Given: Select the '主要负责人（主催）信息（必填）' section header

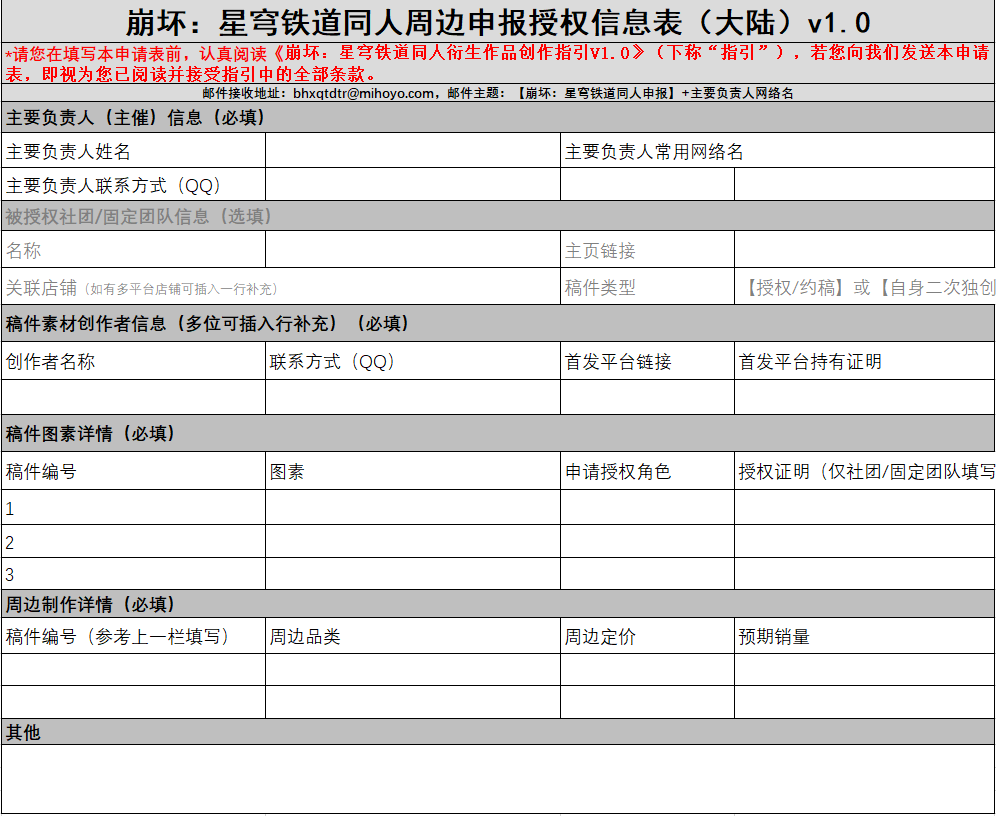Looking at the screenshot, I should tap(498, 117).
